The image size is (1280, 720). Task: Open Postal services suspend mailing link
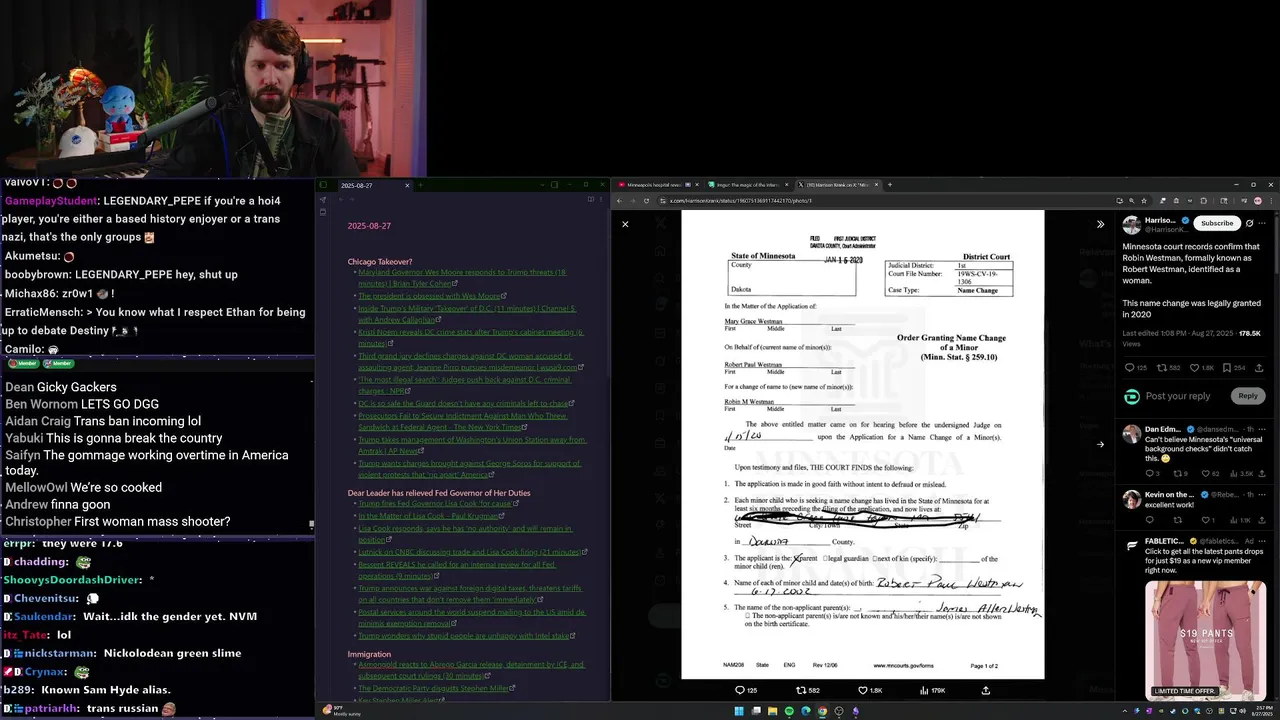471,617
